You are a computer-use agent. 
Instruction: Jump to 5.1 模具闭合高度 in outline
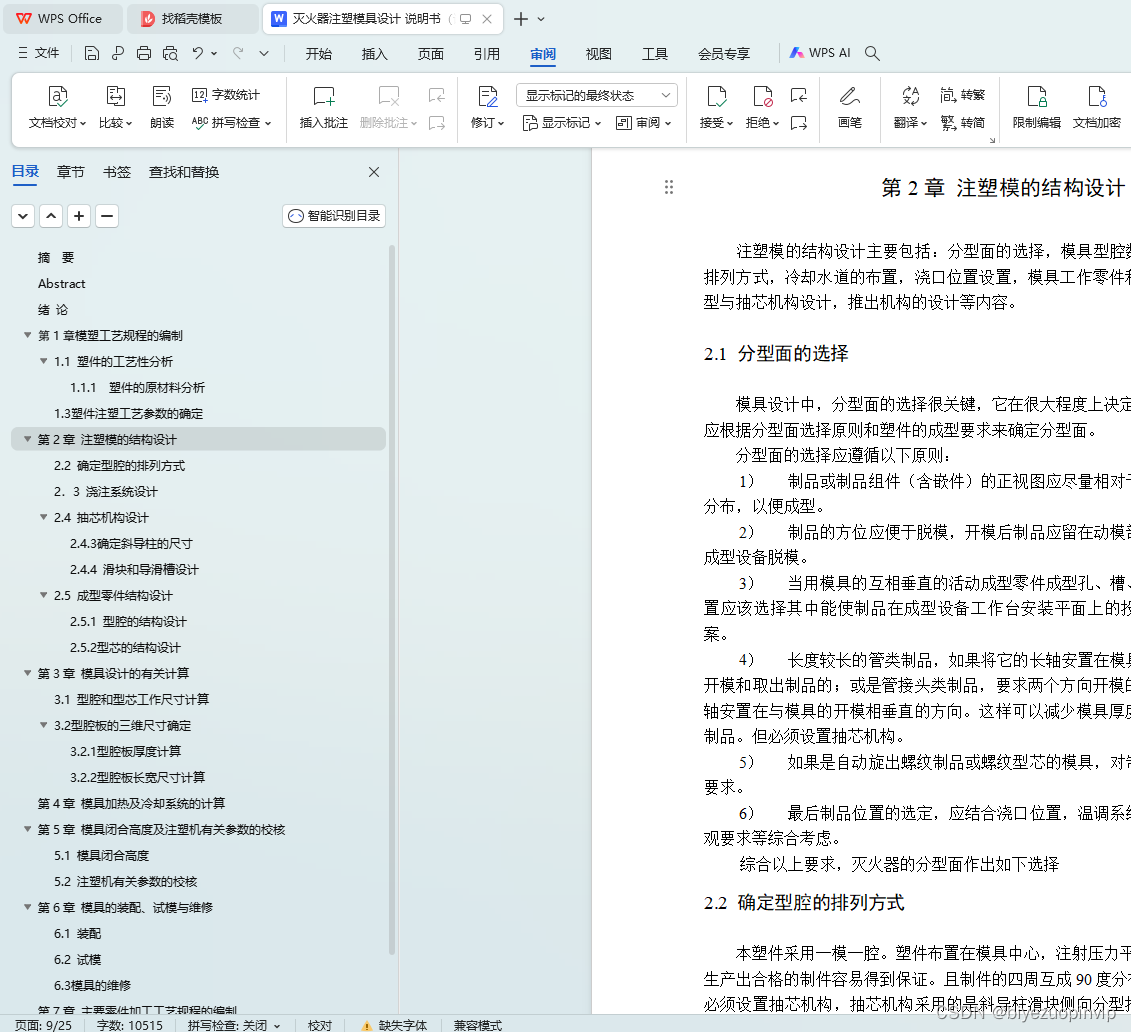tap(102, 855)
